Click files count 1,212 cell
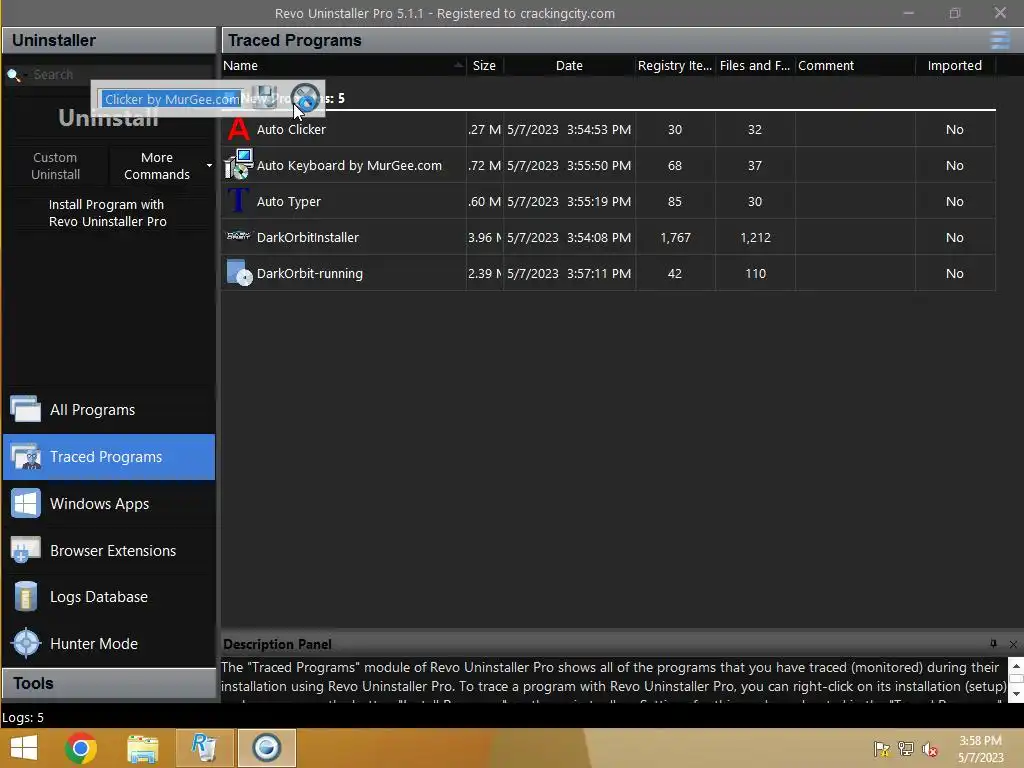The width and height of the screenshot is (1024, 768). click(755, 237)
